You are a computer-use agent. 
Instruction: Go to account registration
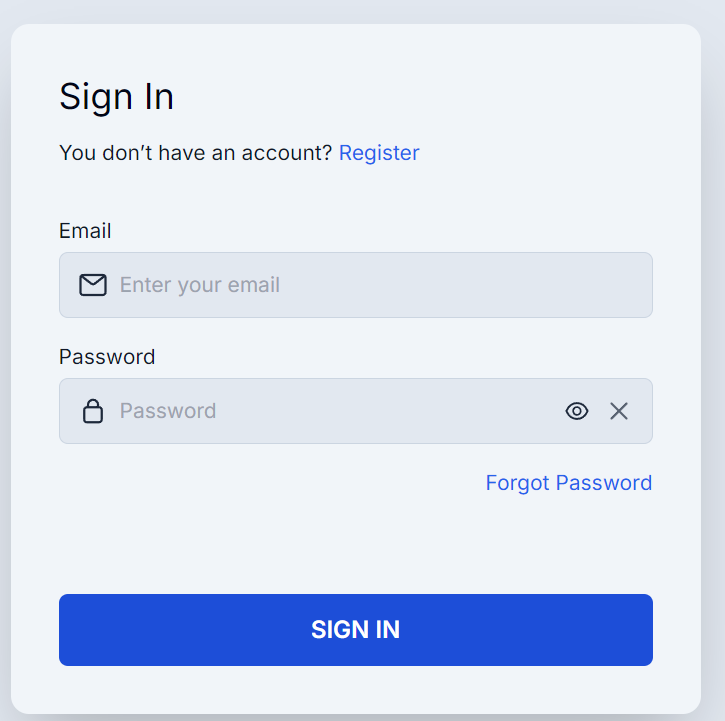[379, 153]
